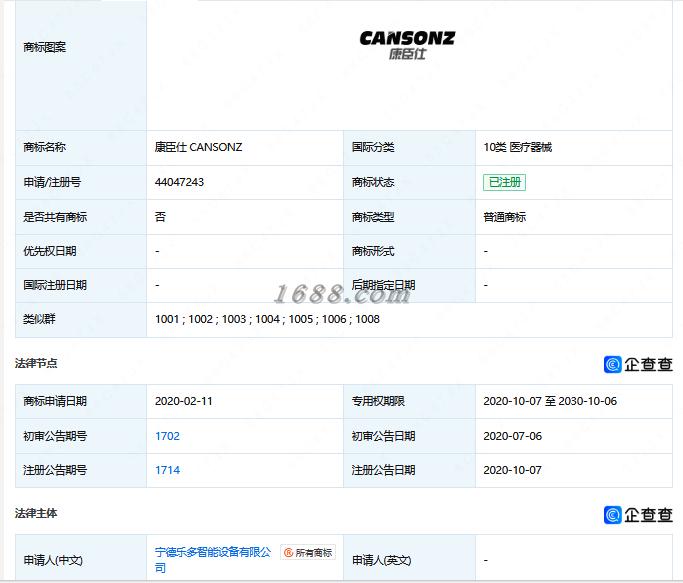683x583 pixels.
Task: Click the 国际分类 label
Action: 373,147
